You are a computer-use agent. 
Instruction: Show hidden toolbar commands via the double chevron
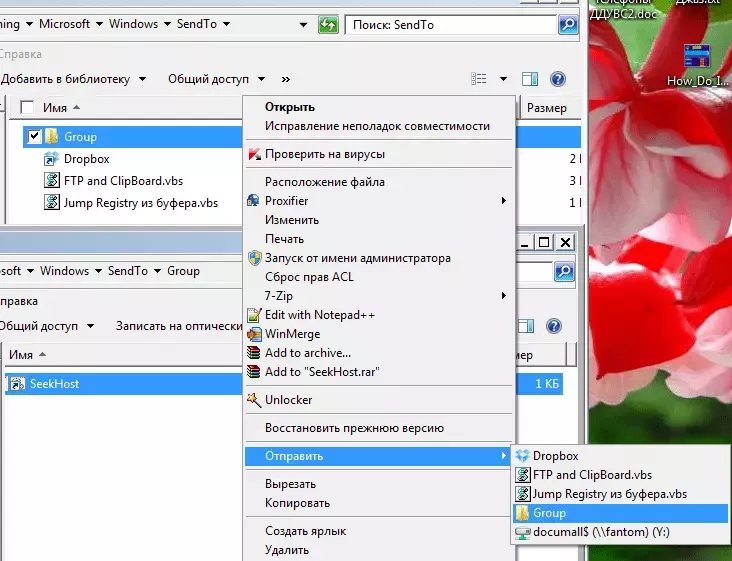(286, 79)
